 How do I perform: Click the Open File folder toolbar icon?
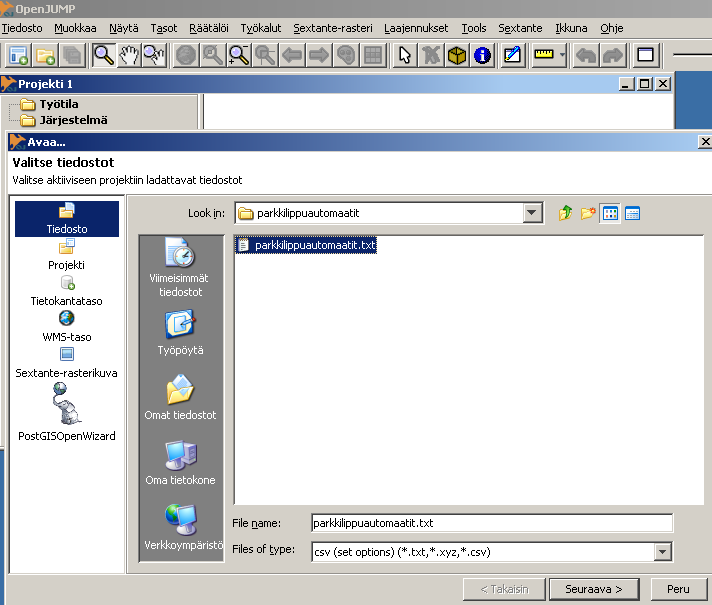pyautogui.click(x=45, y=55)
